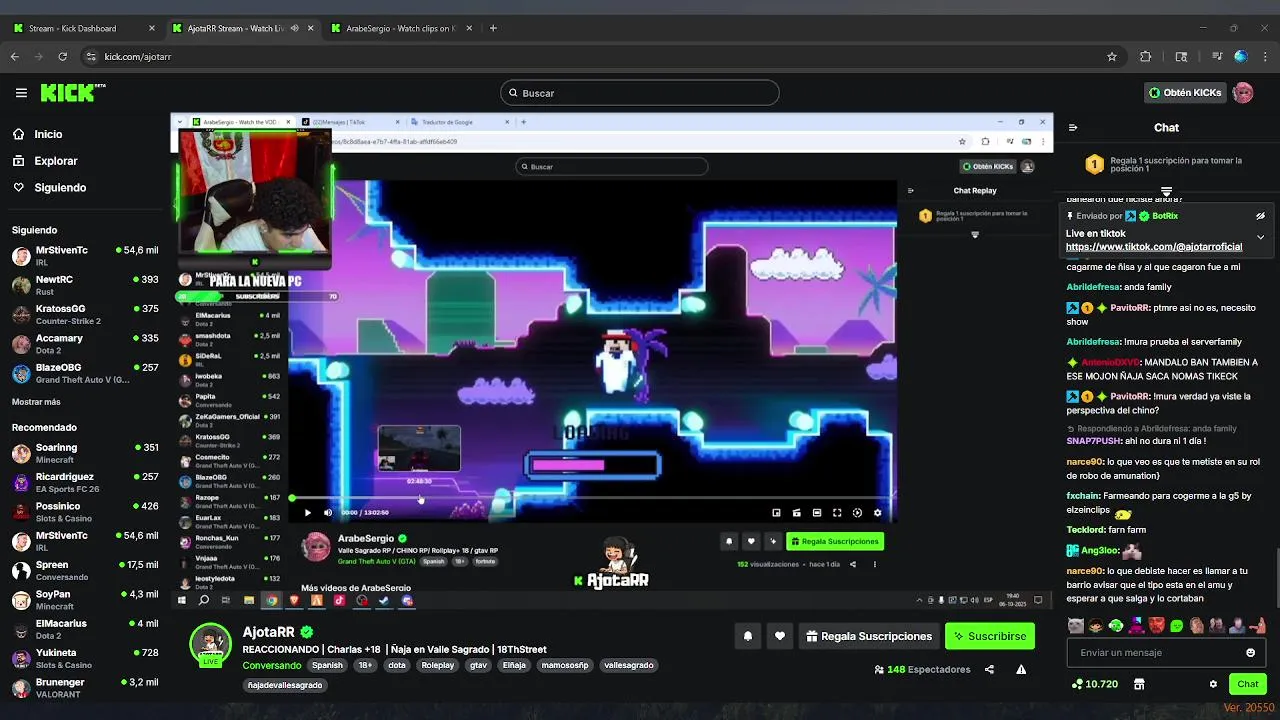Open the Kick shop icon below chat
The image size is (1280, 720).
(x=1139, y=684)
